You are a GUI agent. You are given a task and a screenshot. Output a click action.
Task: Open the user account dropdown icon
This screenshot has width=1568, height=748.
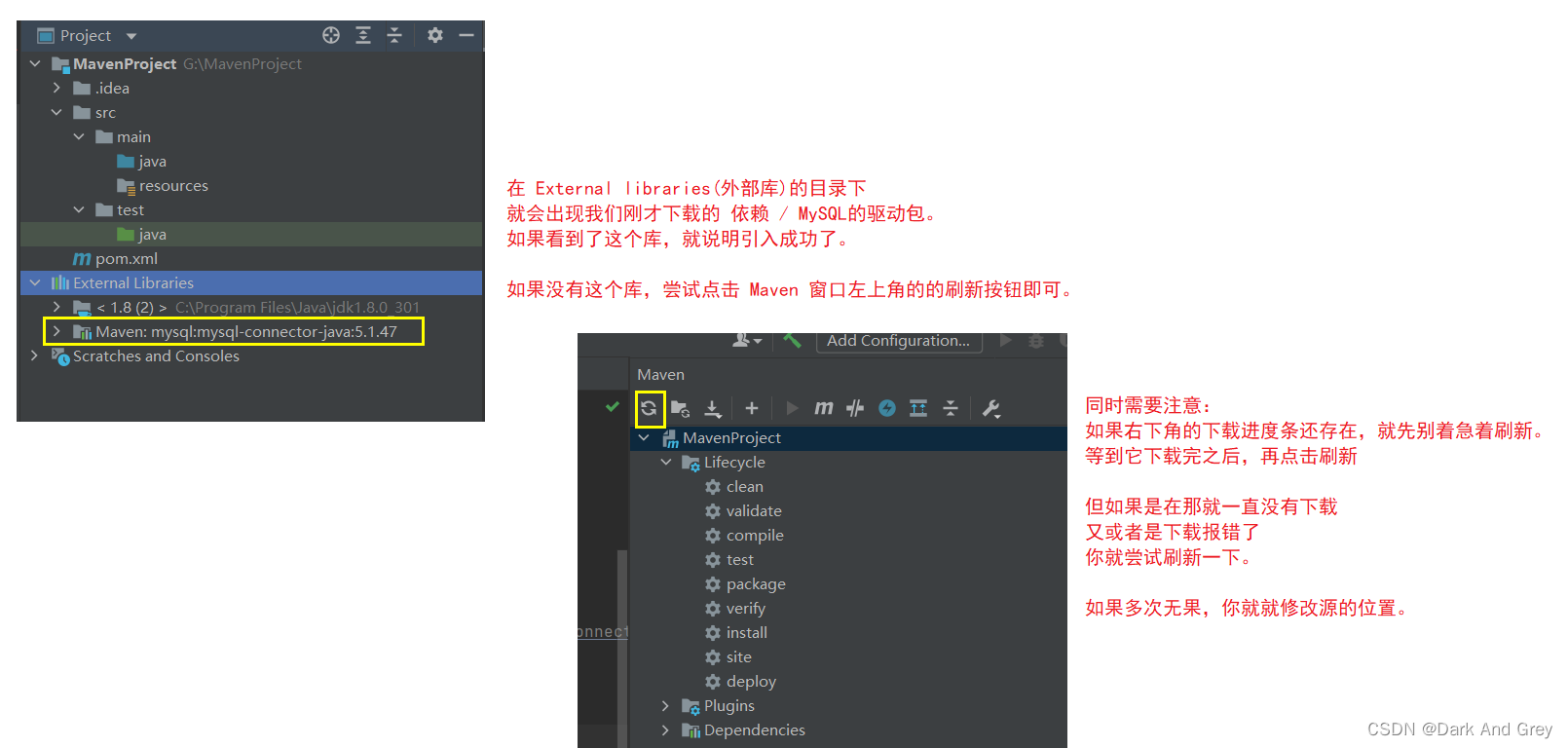747,340
